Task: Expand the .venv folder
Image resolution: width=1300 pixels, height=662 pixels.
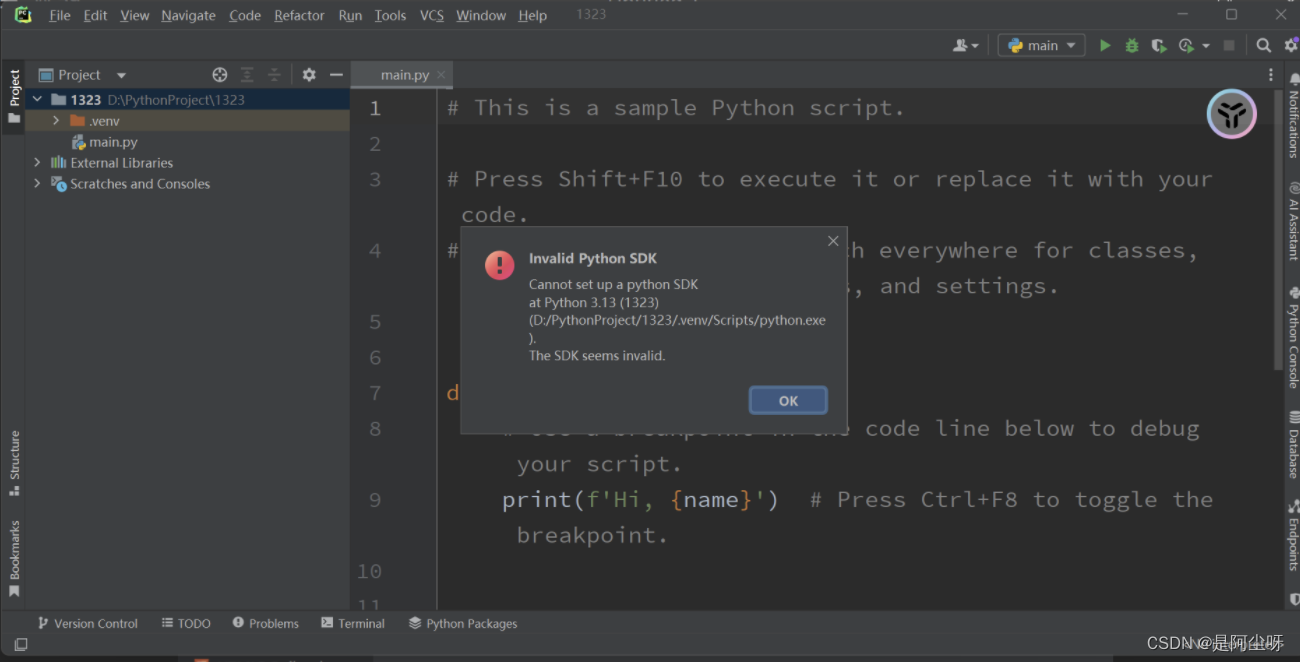Action: click(58, 120)
